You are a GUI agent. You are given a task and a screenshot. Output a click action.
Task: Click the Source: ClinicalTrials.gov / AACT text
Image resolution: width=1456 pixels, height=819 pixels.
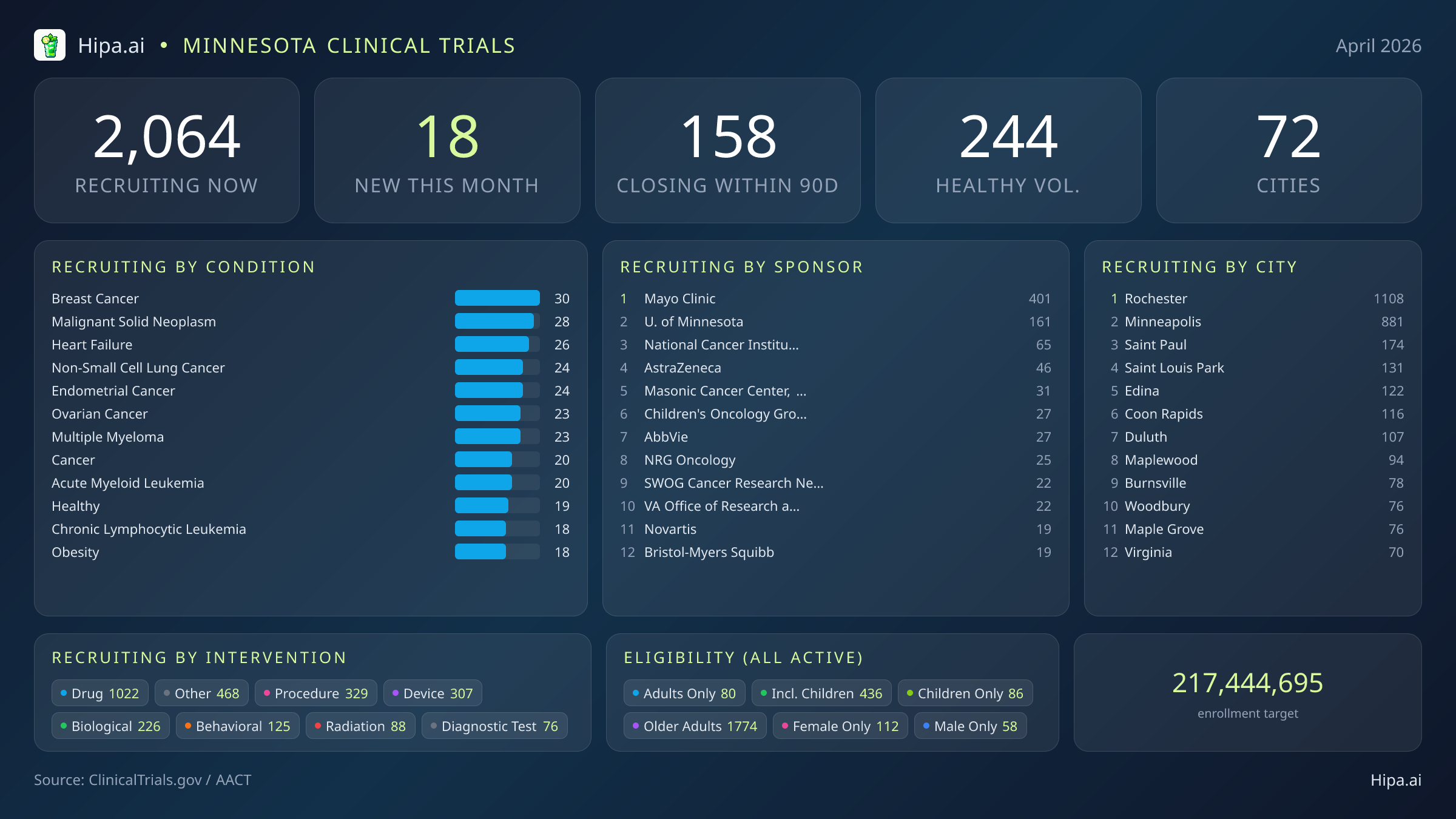pos(143,780)
